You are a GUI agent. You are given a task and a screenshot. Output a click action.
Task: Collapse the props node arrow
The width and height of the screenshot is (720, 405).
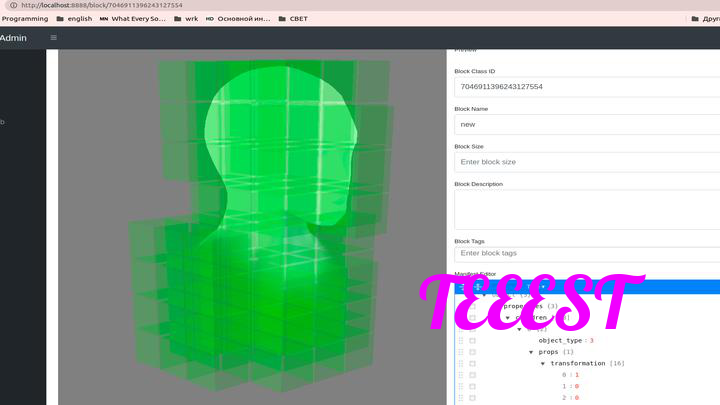pyautogui.click(x=531, y=352)
